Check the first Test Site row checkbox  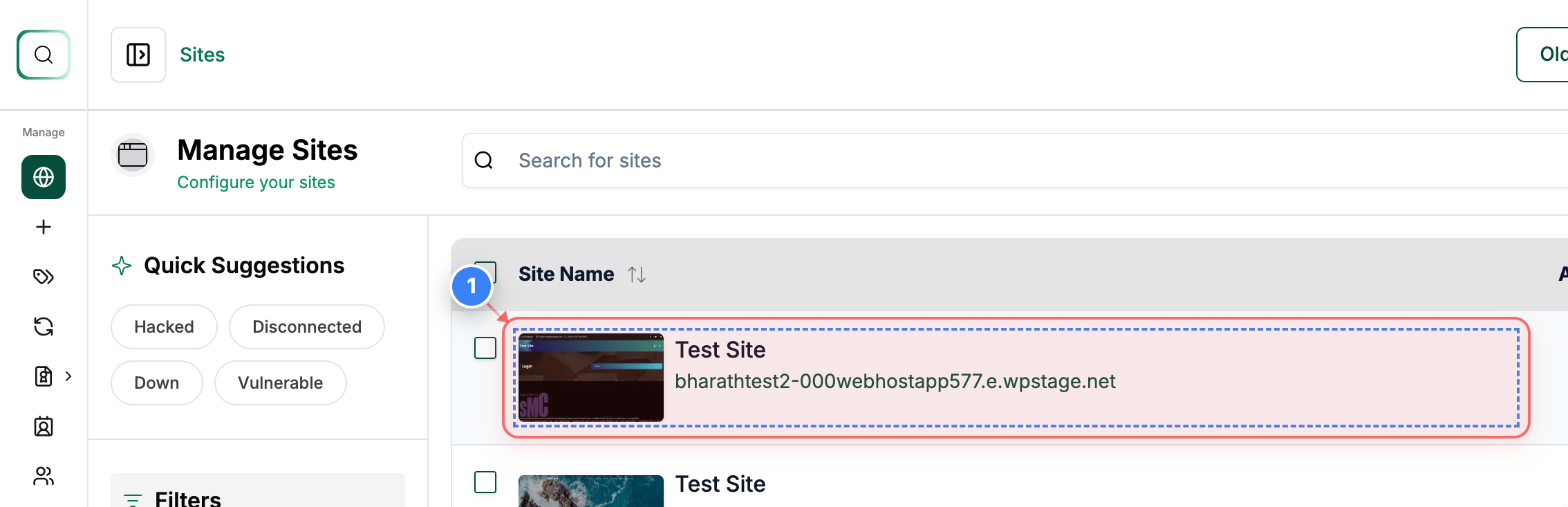[x=485, y=348]
